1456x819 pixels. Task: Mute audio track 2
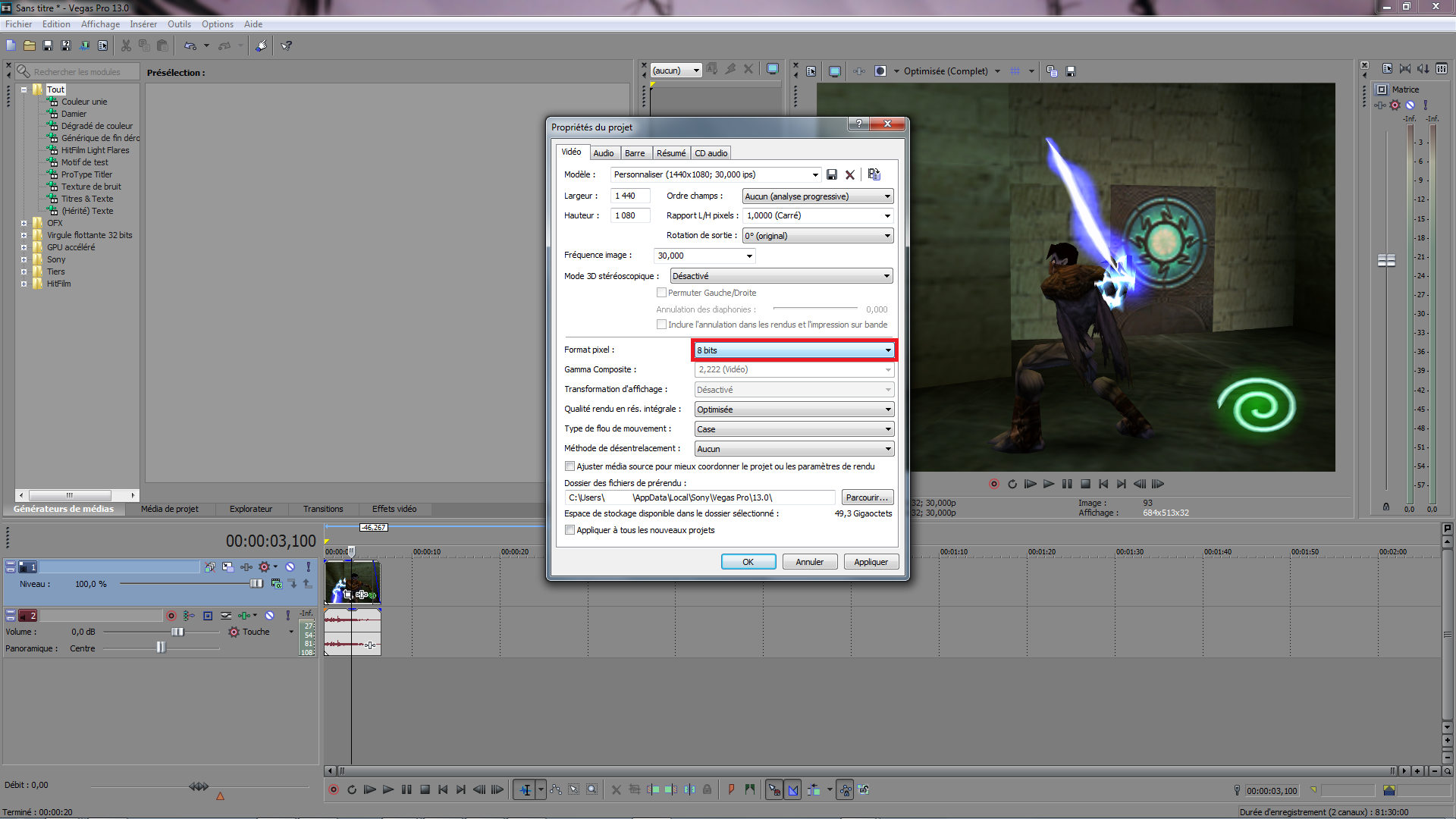click(269, 616)
